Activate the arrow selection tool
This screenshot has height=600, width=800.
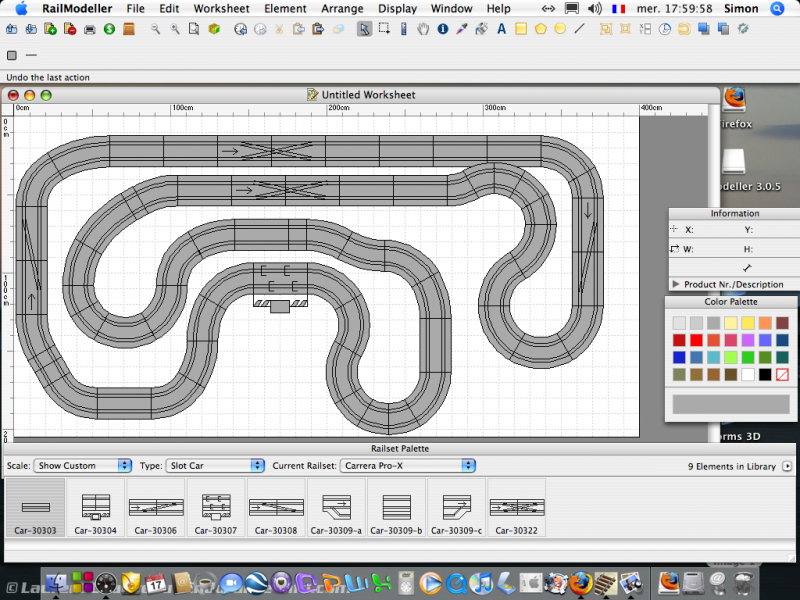tap(365, 29)
